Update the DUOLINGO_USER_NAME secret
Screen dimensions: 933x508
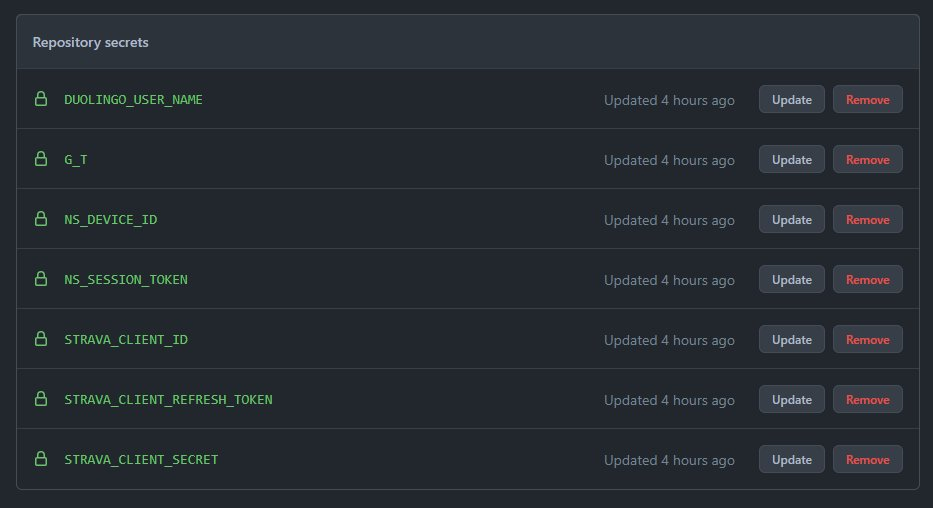click(x=792, y=99)
